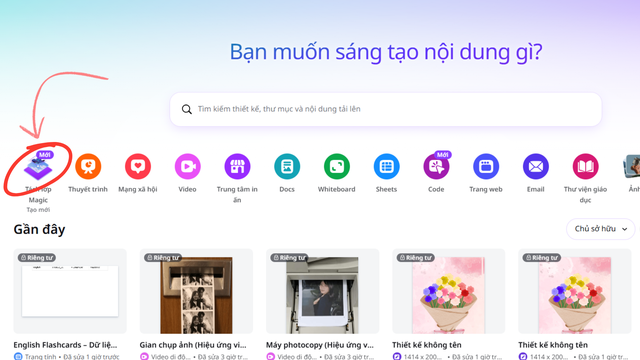Choose the Trang web icon
The image size is (640, 360).
coord(486,167)
